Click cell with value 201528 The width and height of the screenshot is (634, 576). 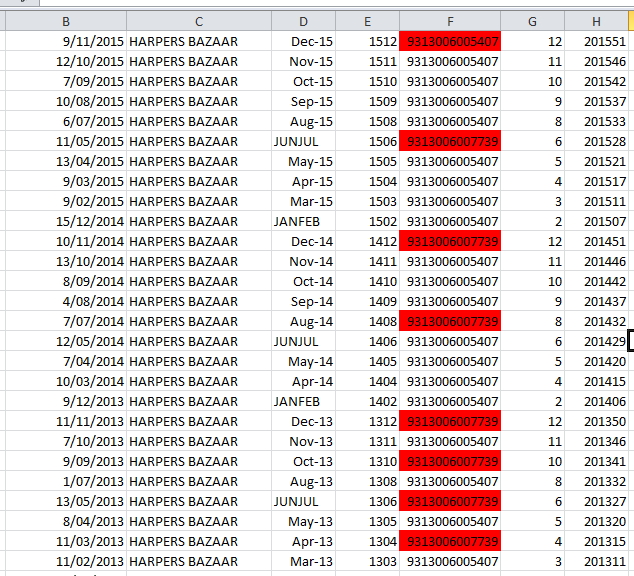[x=596, y=141]
